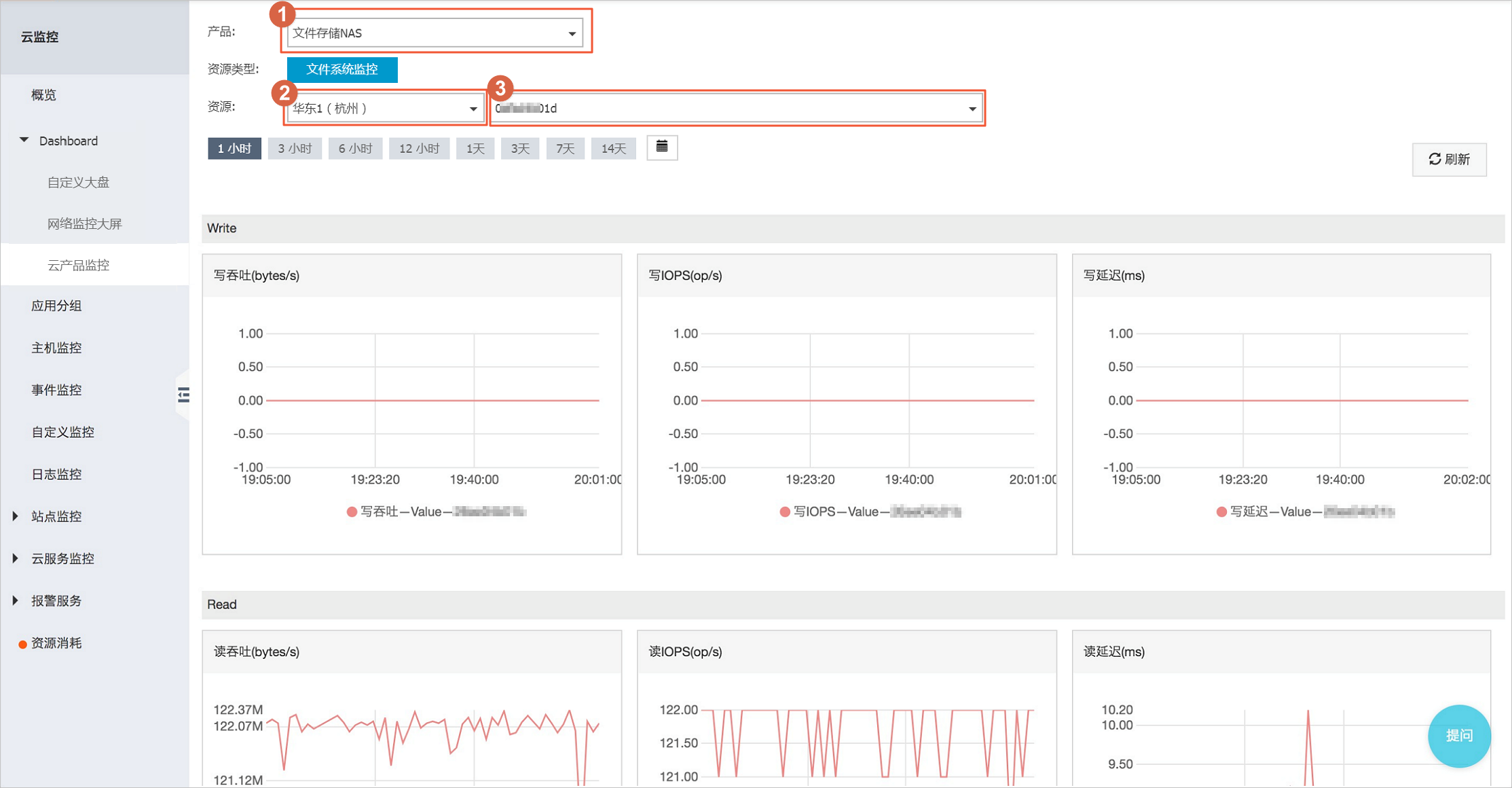This screenshot has width=1512, height=788.
Task: Click the 读吞吐(bytes/s) chart title
Action: pyautogui.click(x=257, y=651)
